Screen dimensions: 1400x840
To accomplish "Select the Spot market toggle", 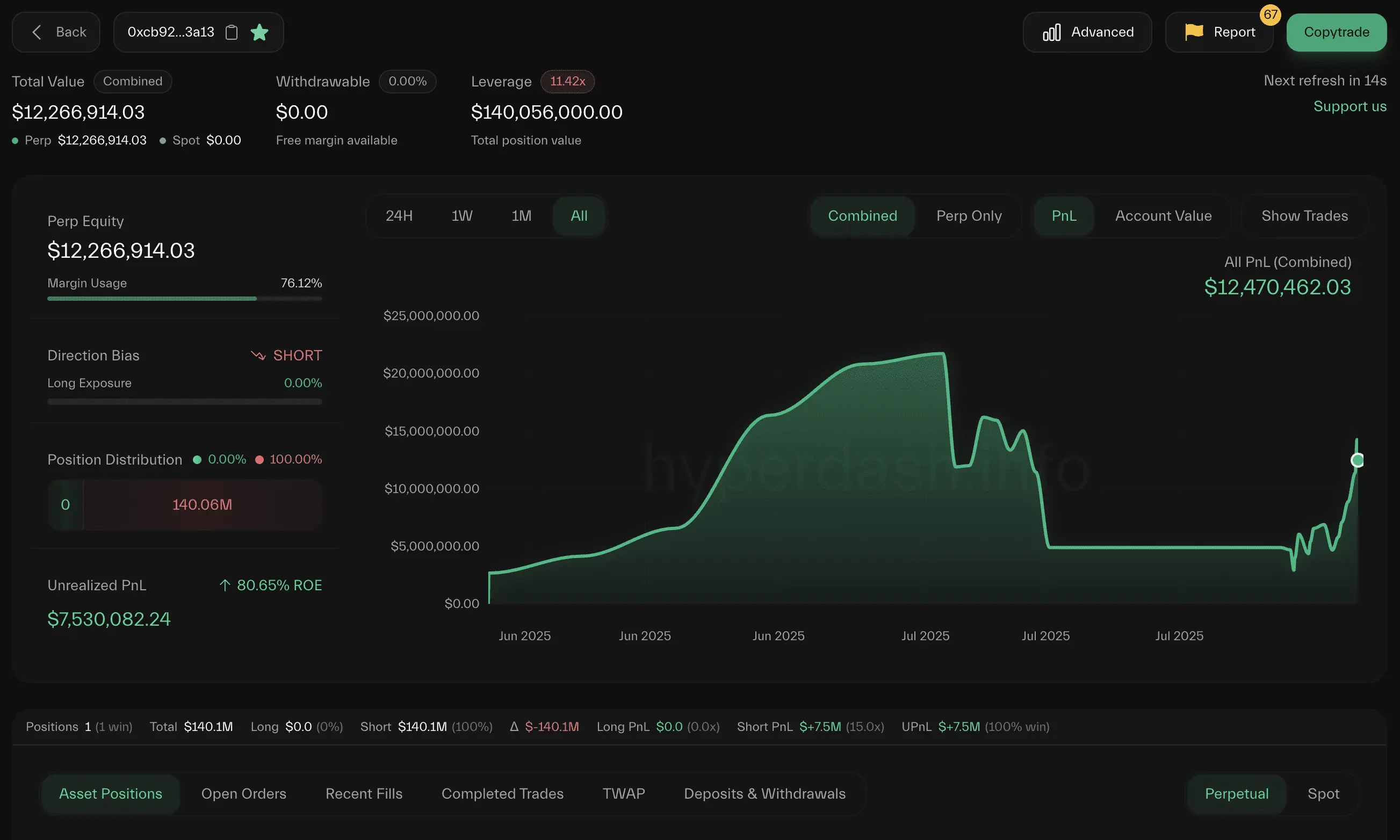I will [x=1323, y=794].
